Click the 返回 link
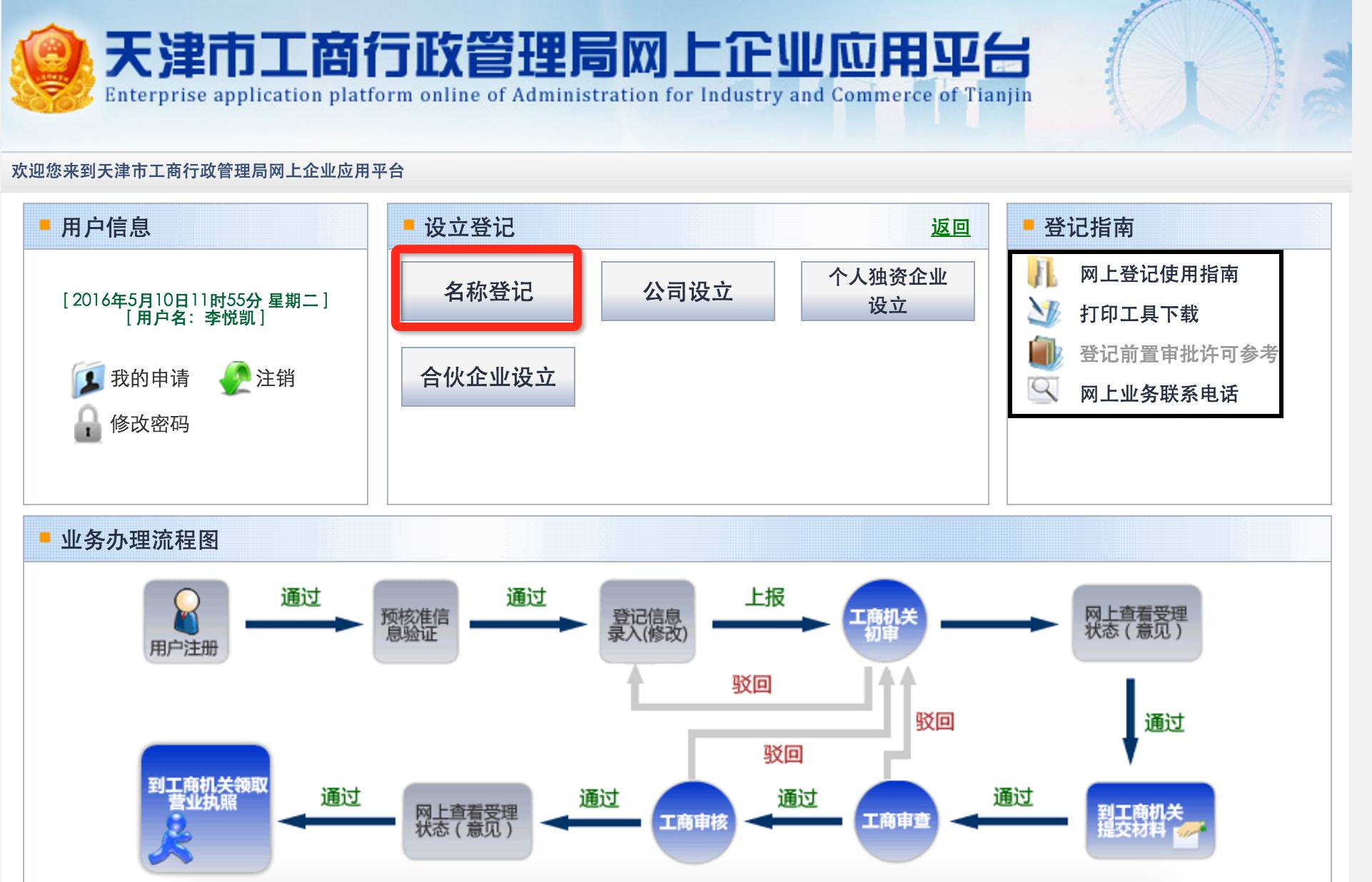This screenshot has height=882, width=1372. pos(950,227)
